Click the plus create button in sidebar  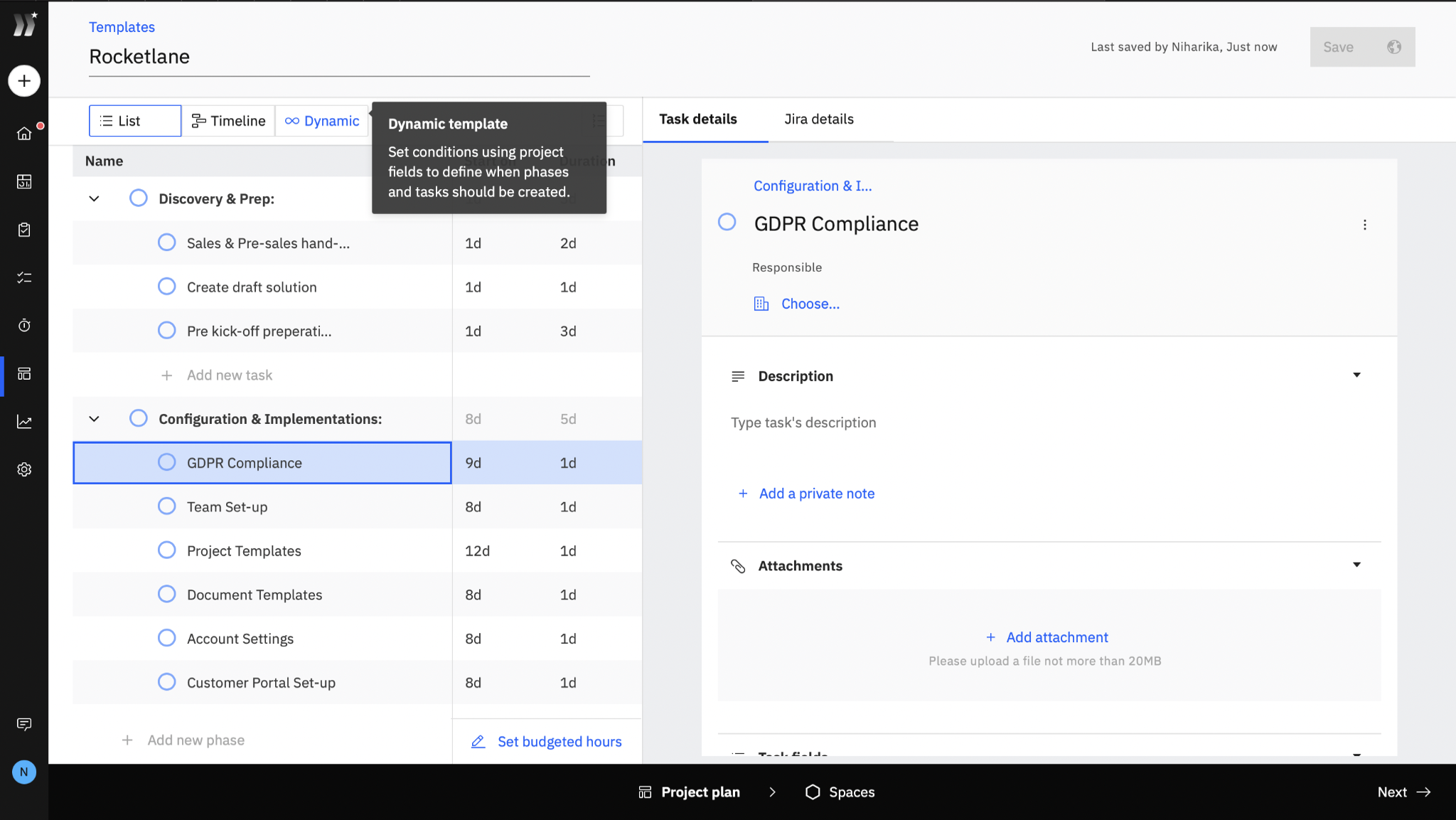tap(24, 81)
